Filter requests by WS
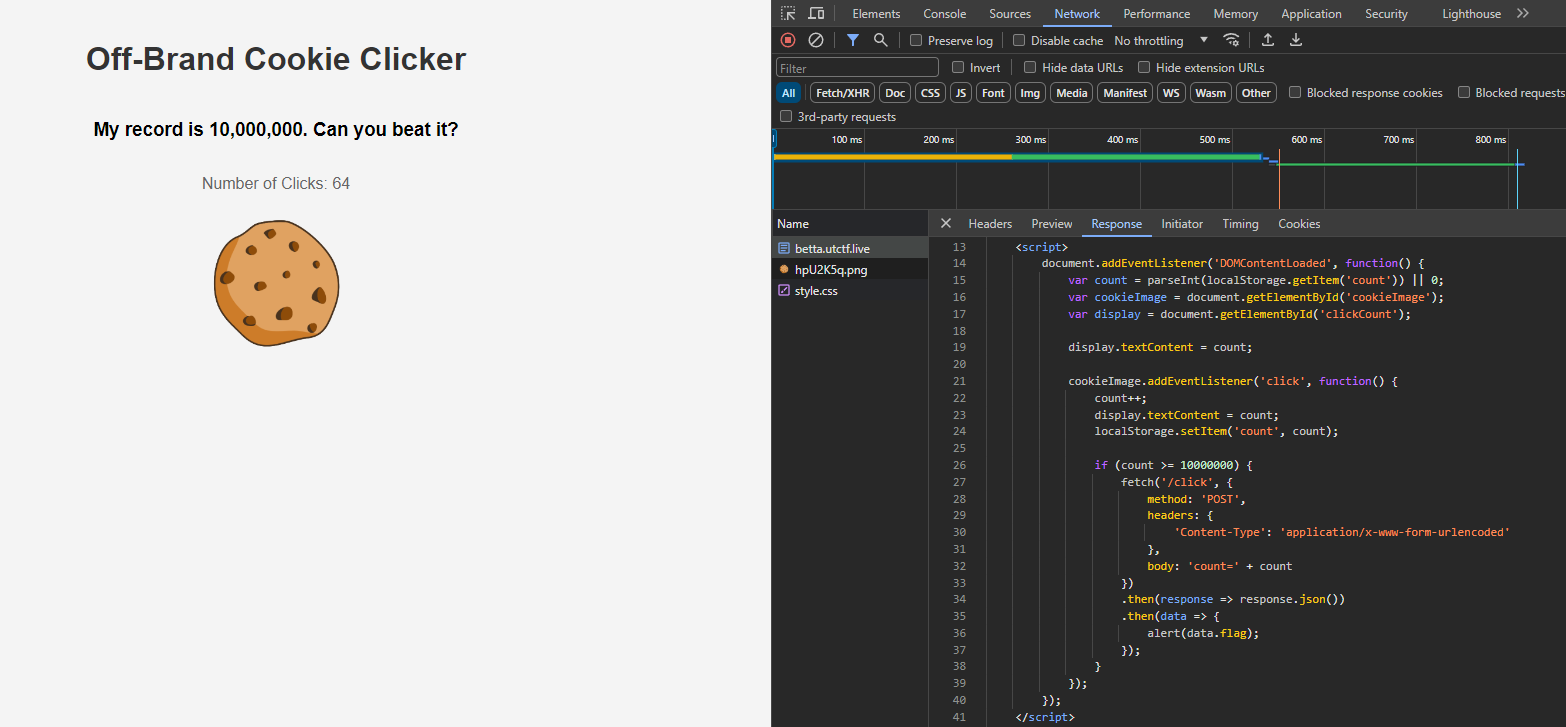1566x727 pixels. click(1169, 93)
